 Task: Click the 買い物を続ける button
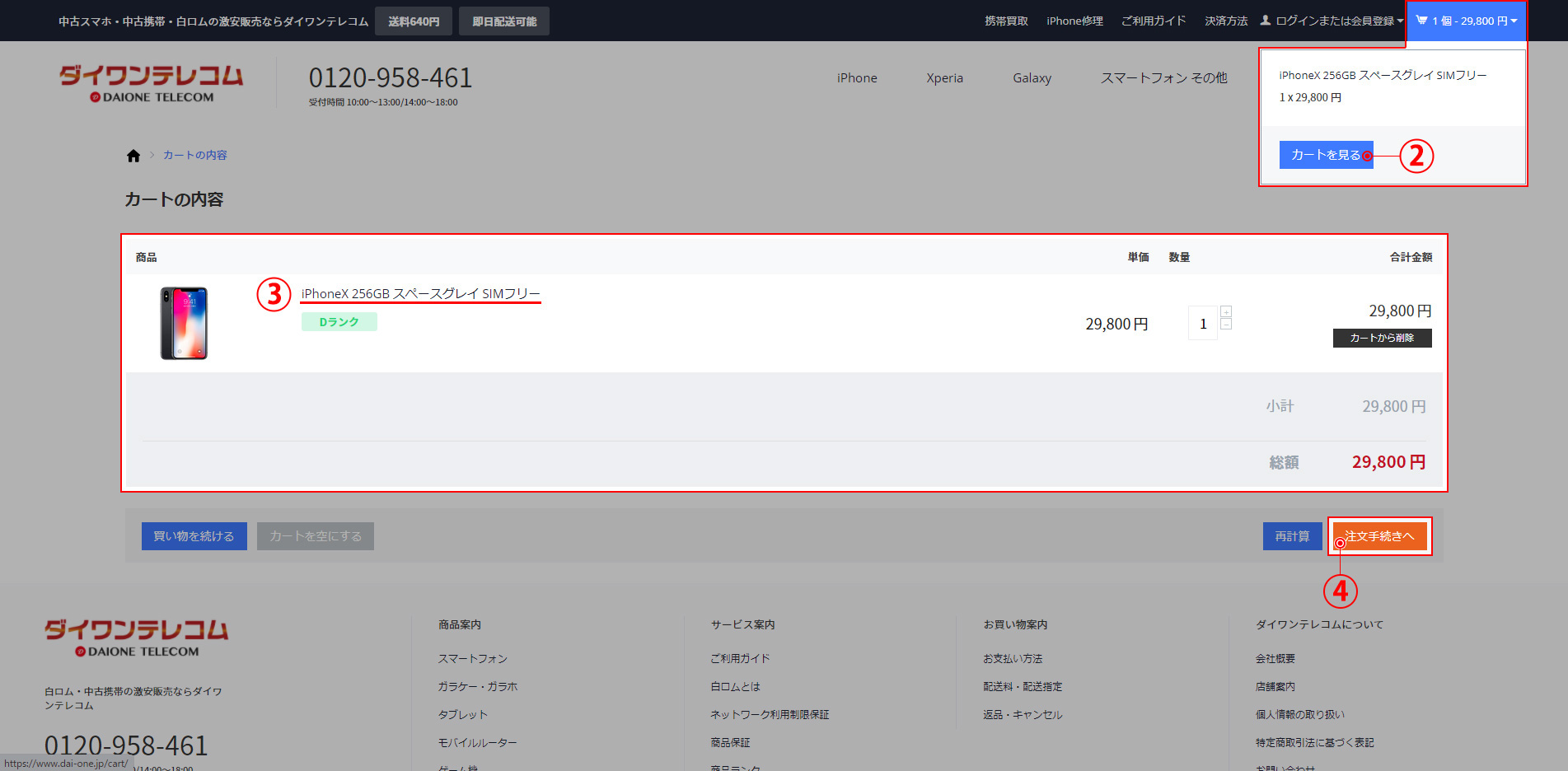click(x=194, y=536)
